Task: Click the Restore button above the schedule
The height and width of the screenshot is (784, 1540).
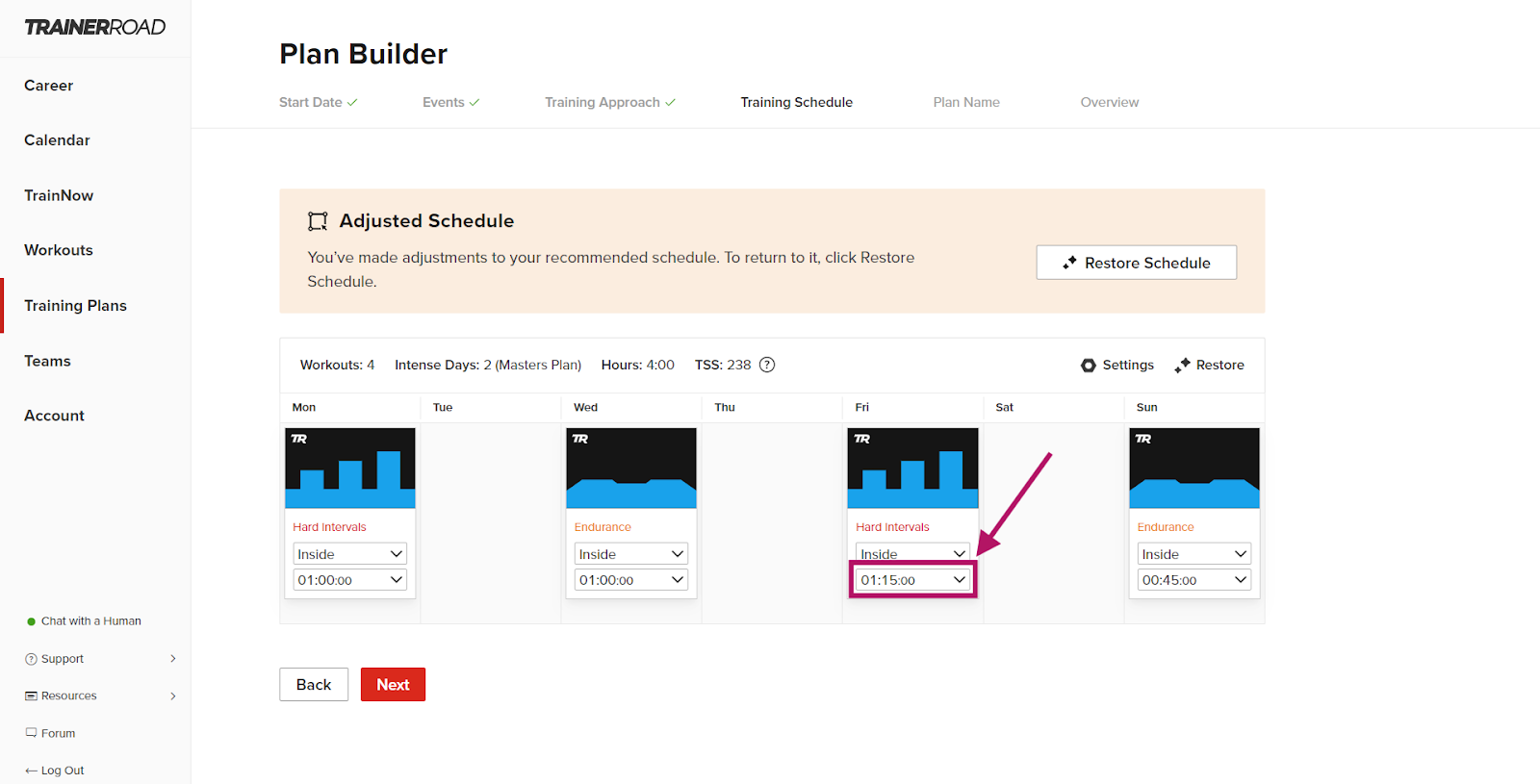Action: point(1210,366)
